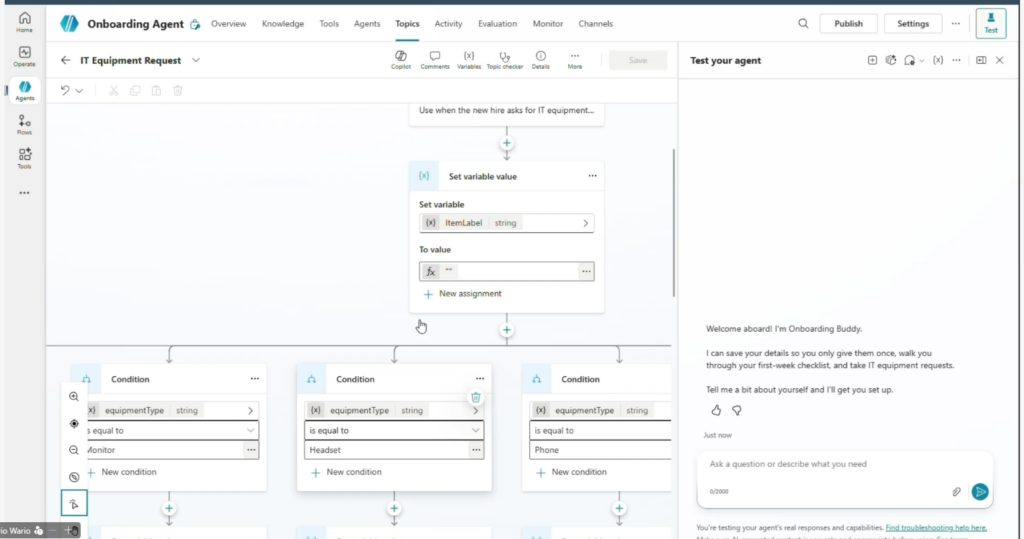Give thumbs down to welcome message
1024x539 pixels.
pyautogui.click(x=737, y=410)
